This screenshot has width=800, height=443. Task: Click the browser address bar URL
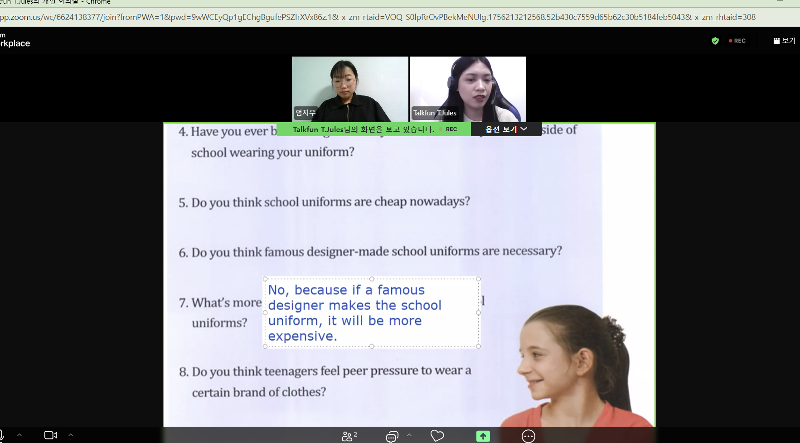point(400,17)
